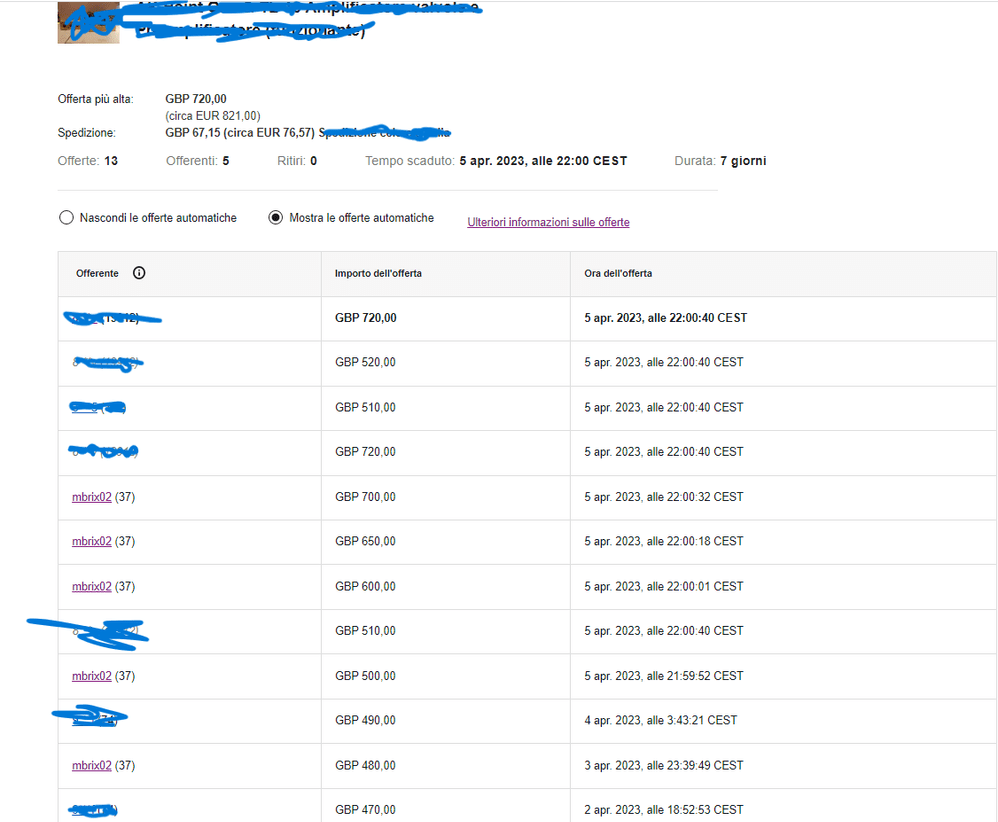Viewport: 998px width, 822px height.
Task: Select the 'GBP 480,00' bid amount
Action: [365, 765]
